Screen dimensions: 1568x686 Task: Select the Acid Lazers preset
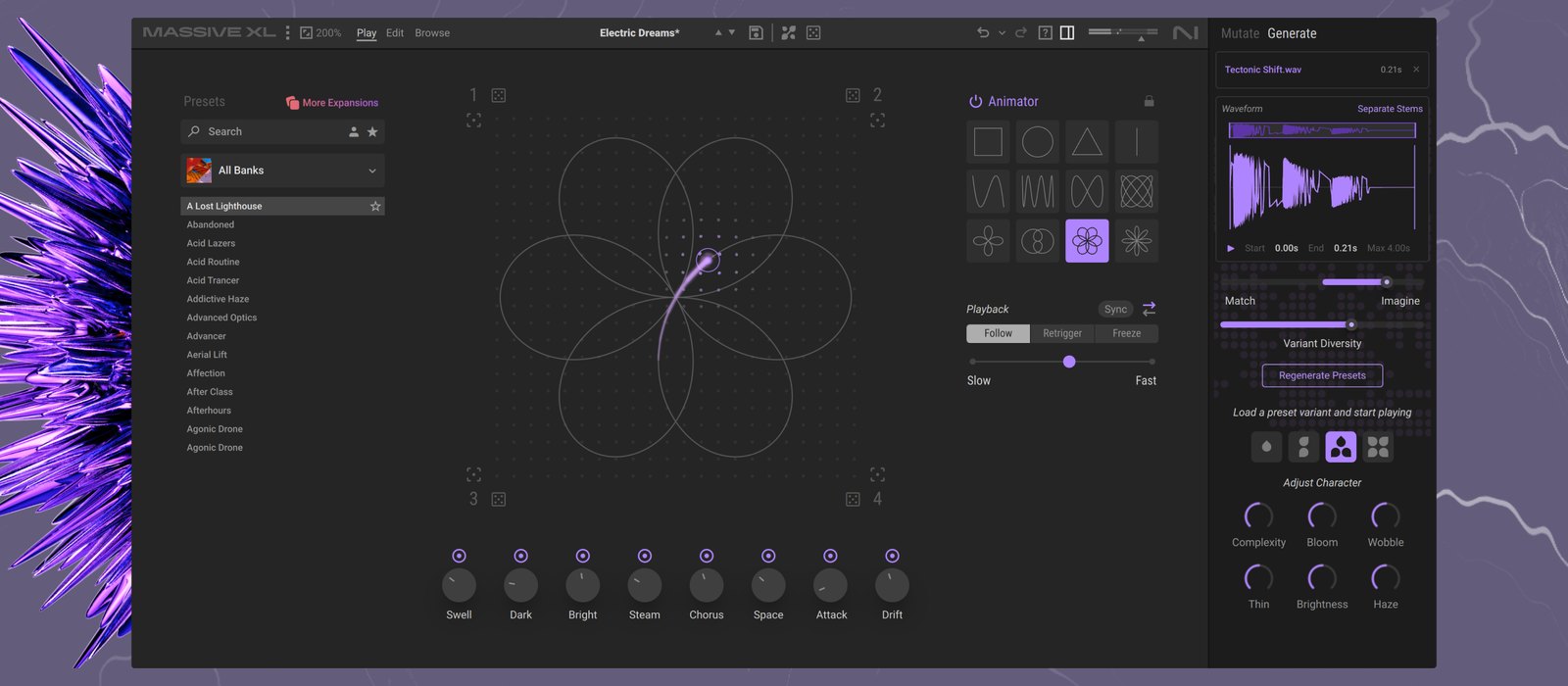click(211, 243)
